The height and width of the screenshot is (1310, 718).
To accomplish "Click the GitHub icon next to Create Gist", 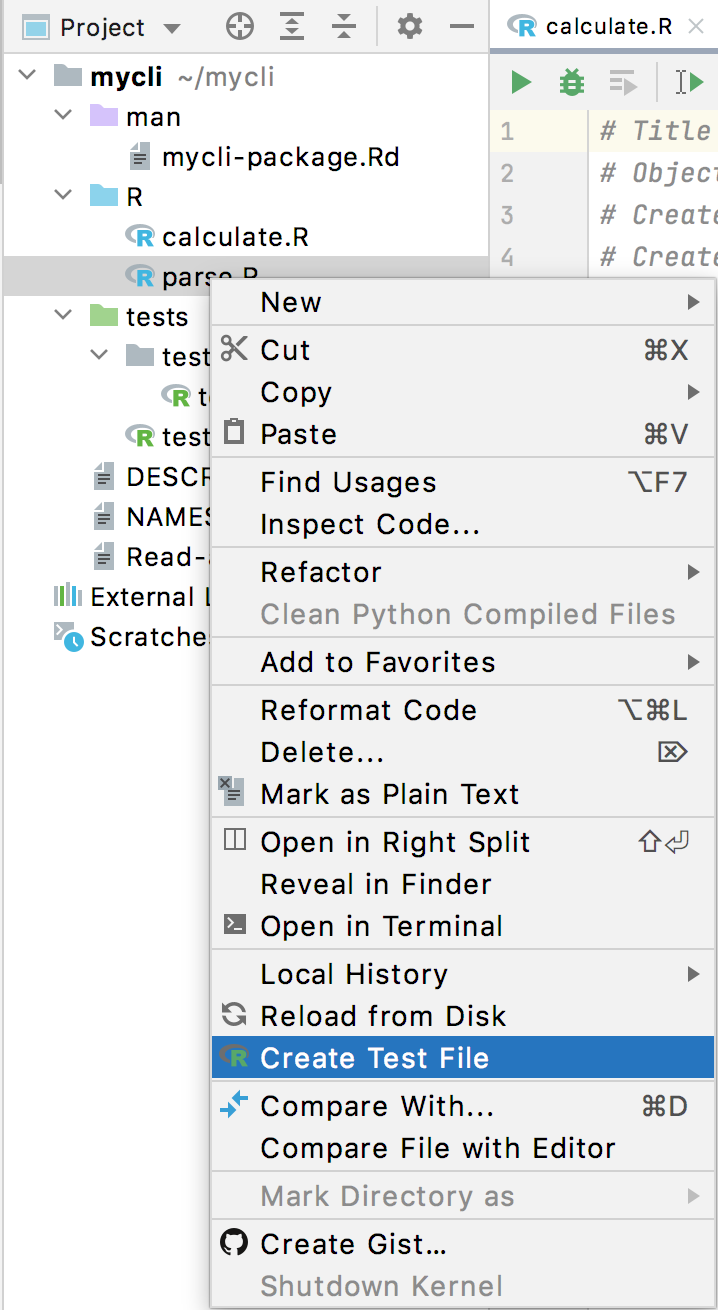I will click(232, 1244).
